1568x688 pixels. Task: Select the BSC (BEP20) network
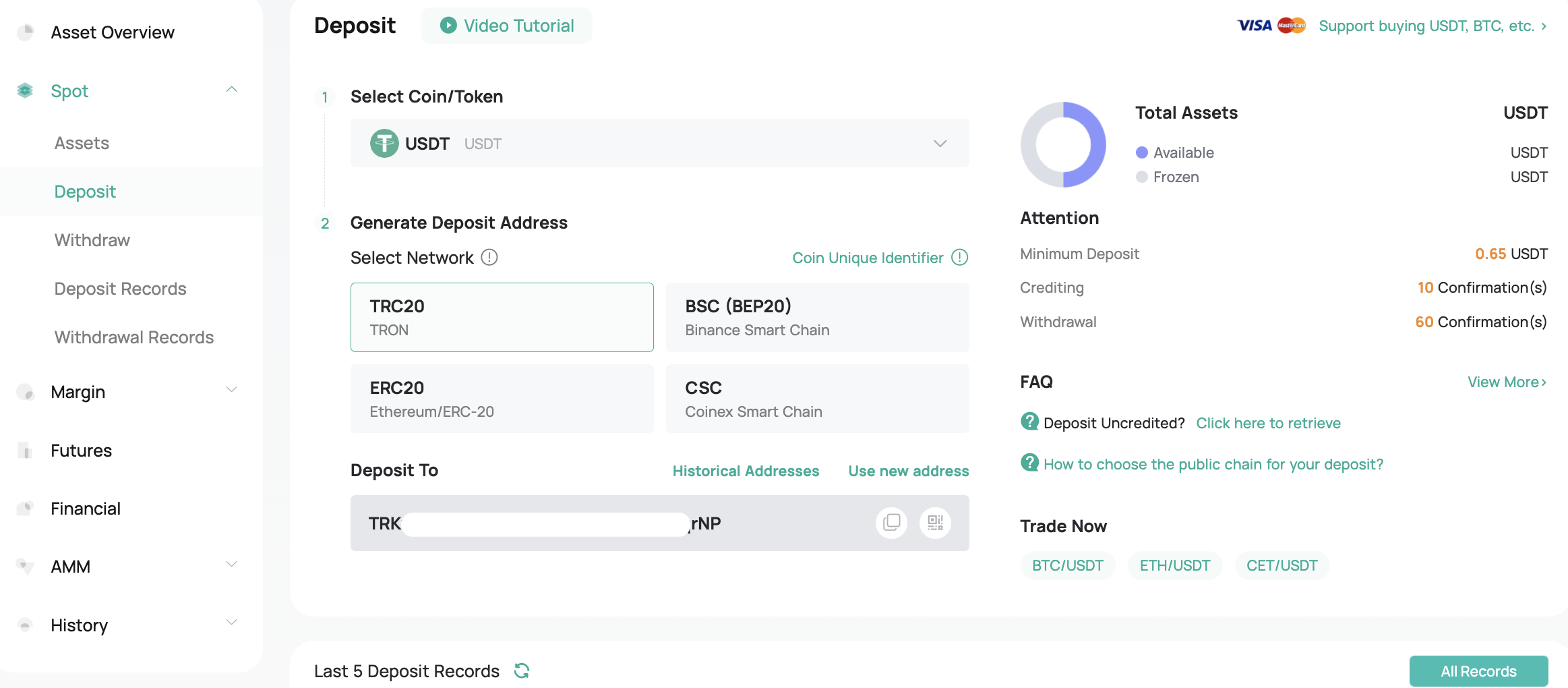pyautogui.click(x=818, y=317)
